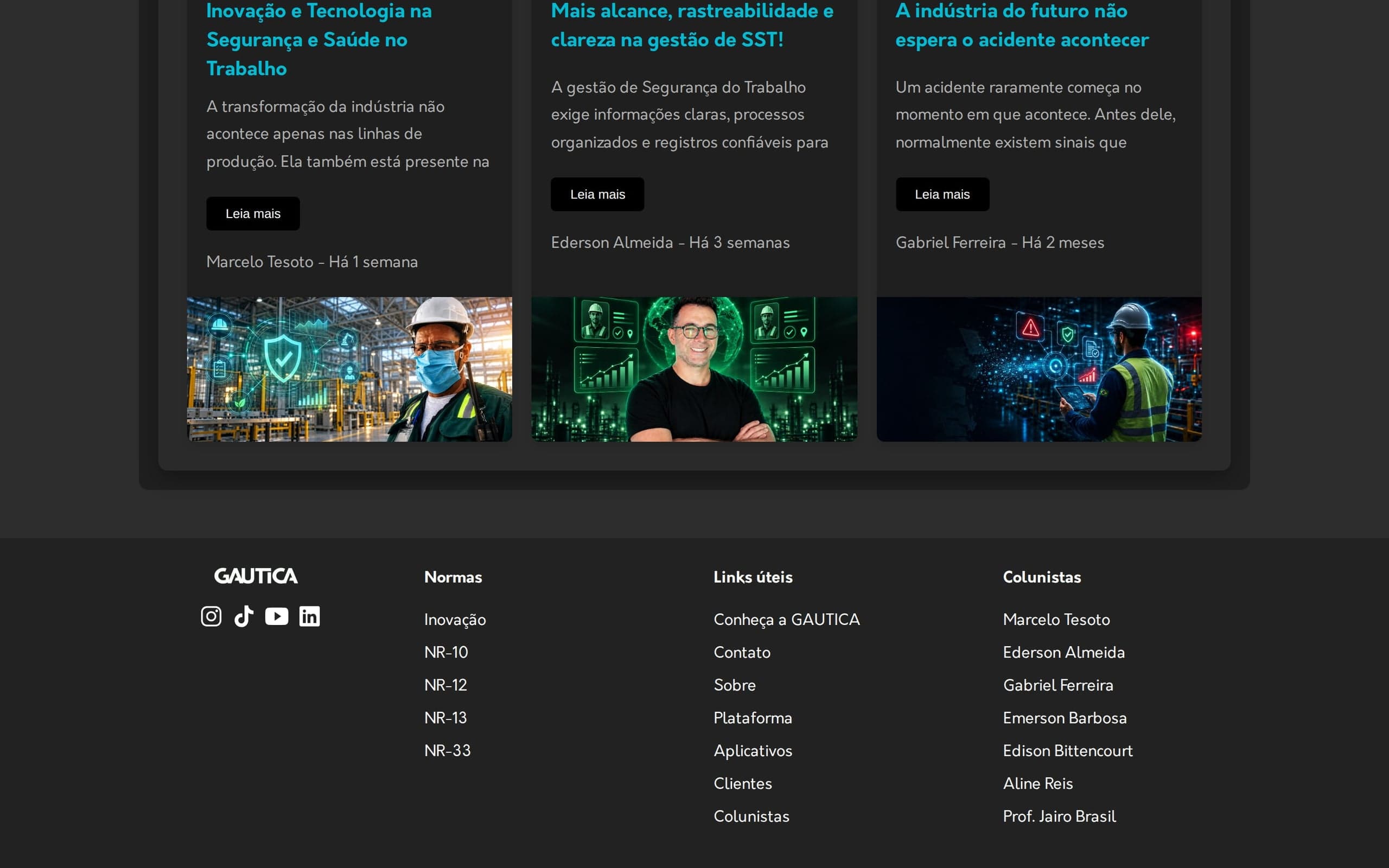Viewport: 1389px width, 868px height.
Task: Open the masked factory worker thumbnail
Action: click(x=349, y=369)
